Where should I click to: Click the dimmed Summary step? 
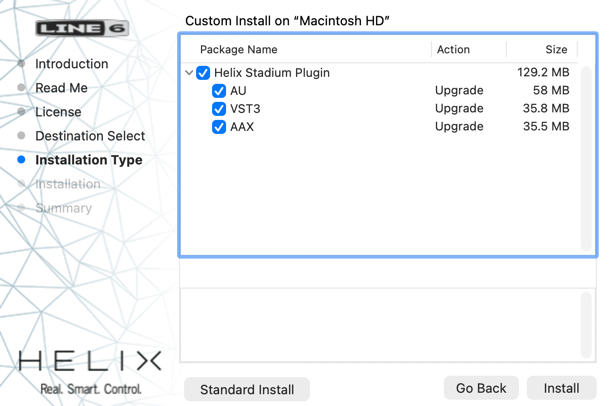pyautogui.click(x=63, y=208)
